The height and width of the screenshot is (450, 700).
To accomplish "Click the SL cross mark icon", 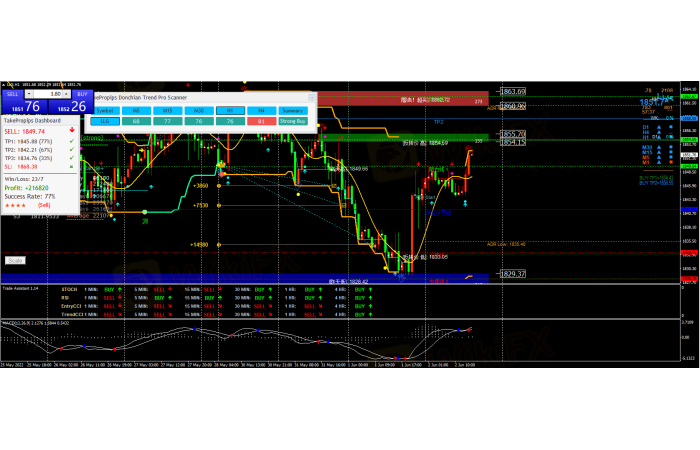I will (x=72, y=165).
